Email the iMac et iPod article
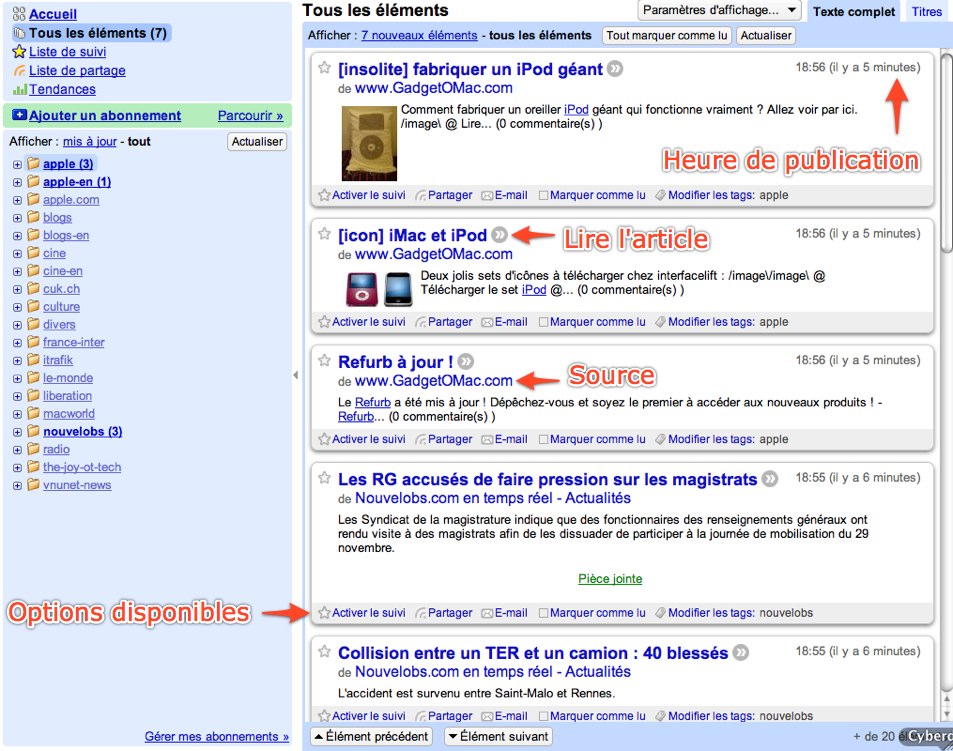 tap(504, 322)
